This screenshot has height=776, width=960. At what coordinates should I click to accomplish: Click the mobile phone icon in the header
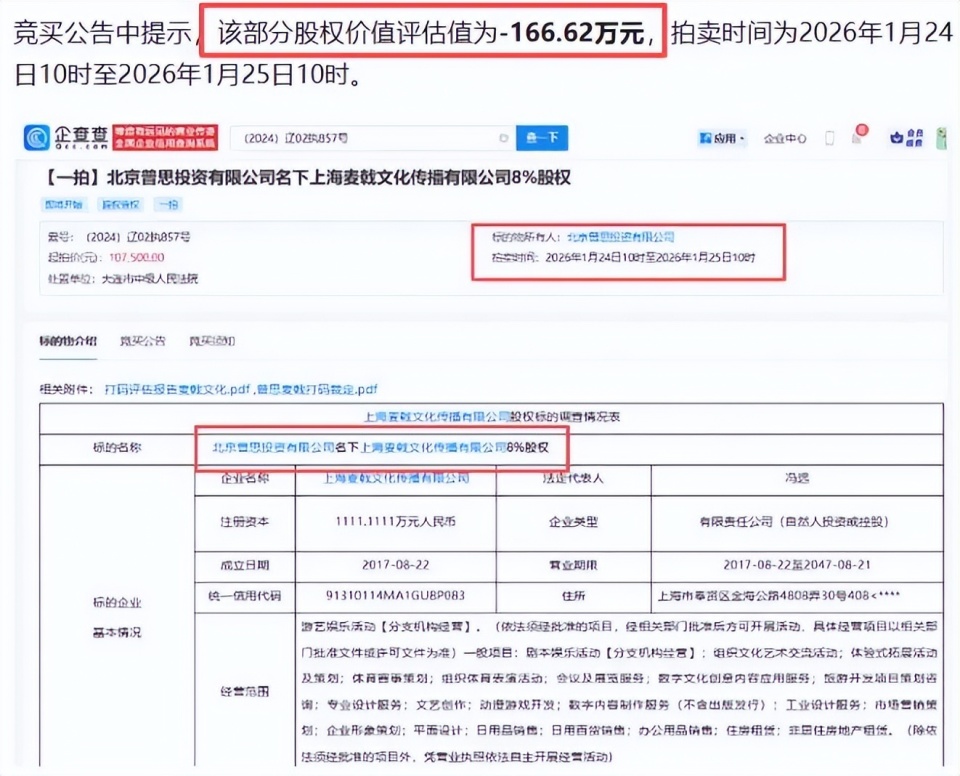830,138
